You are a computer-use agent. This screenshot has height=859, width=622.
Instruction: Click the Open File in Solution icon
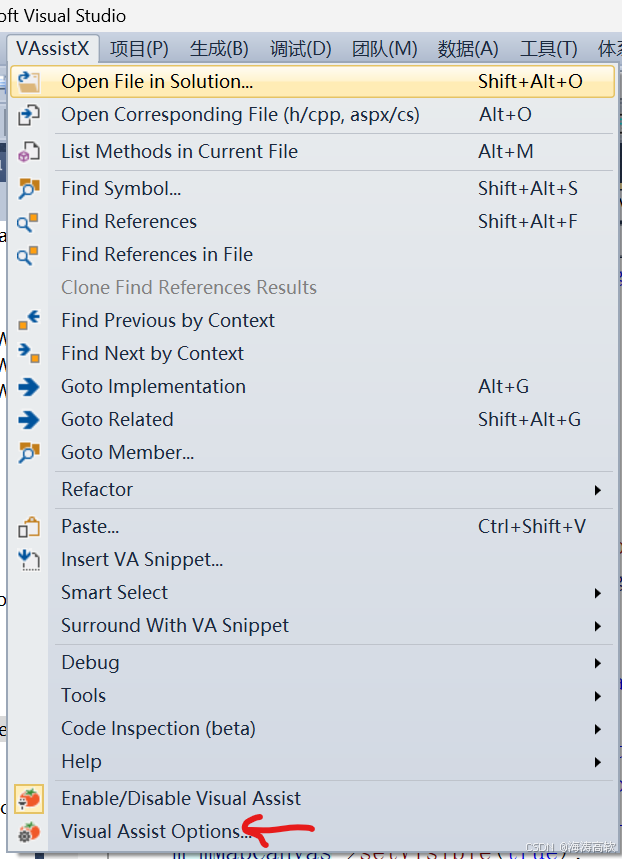click(x=29, y=82)
